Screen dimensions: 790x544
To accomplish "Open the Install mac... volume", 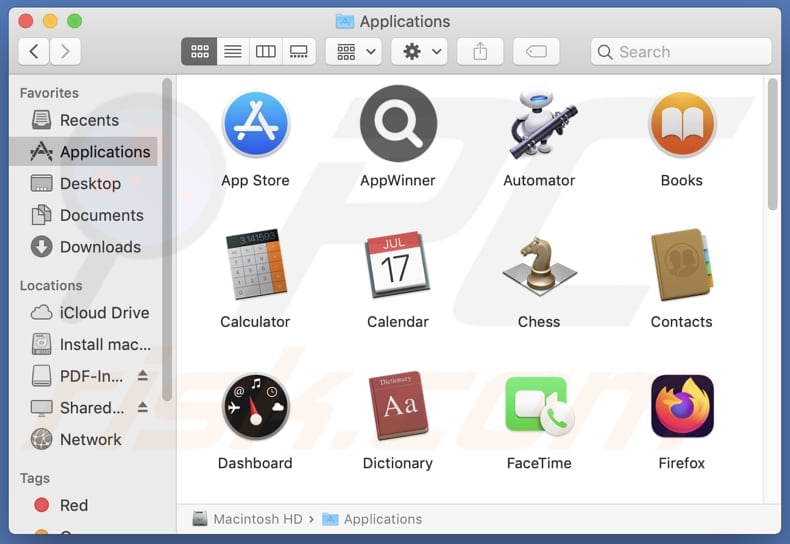I will click(84, 345).
